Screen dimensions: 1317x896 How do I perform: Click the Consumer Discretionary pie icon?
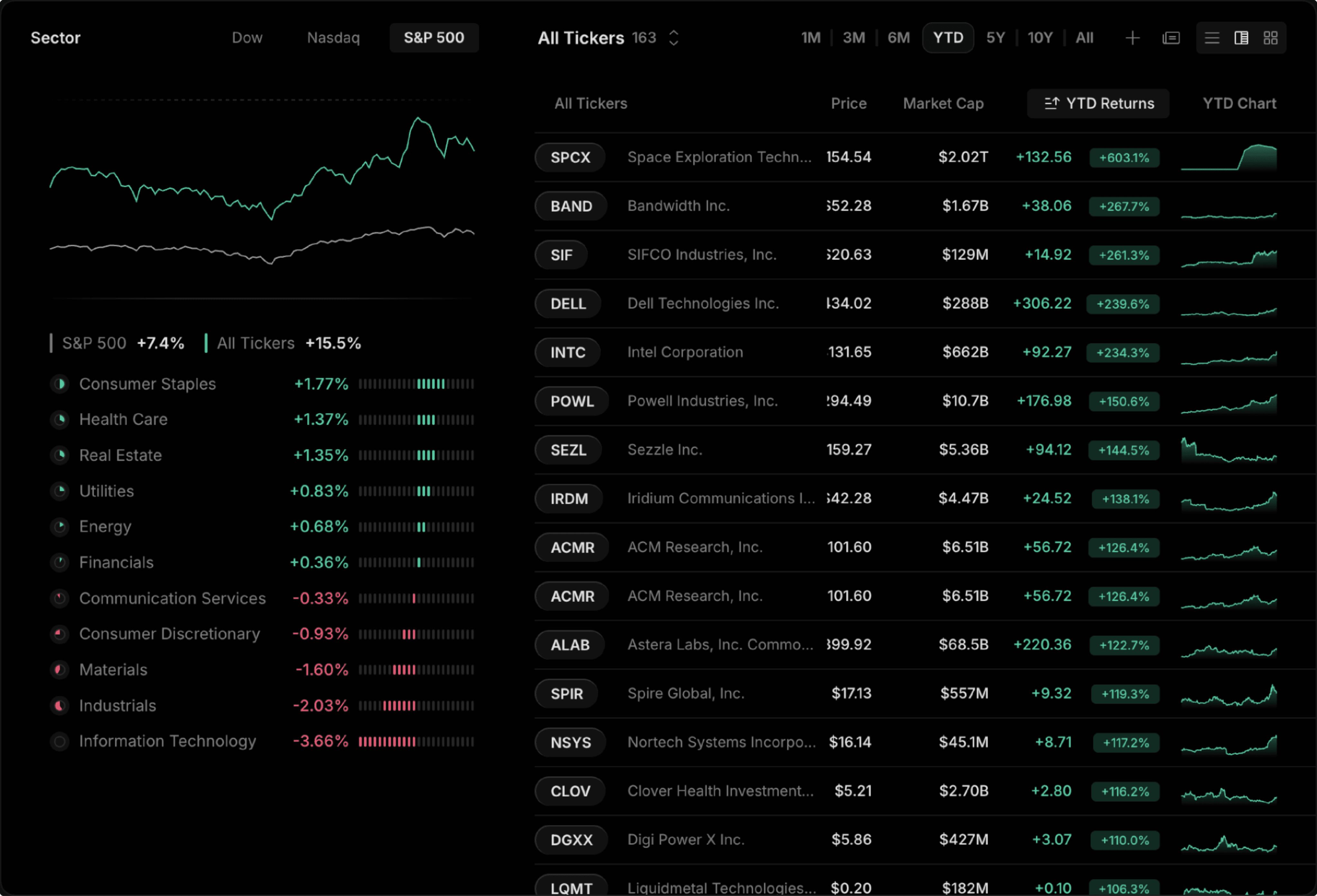pyautogui.click(x=59, y=634)
